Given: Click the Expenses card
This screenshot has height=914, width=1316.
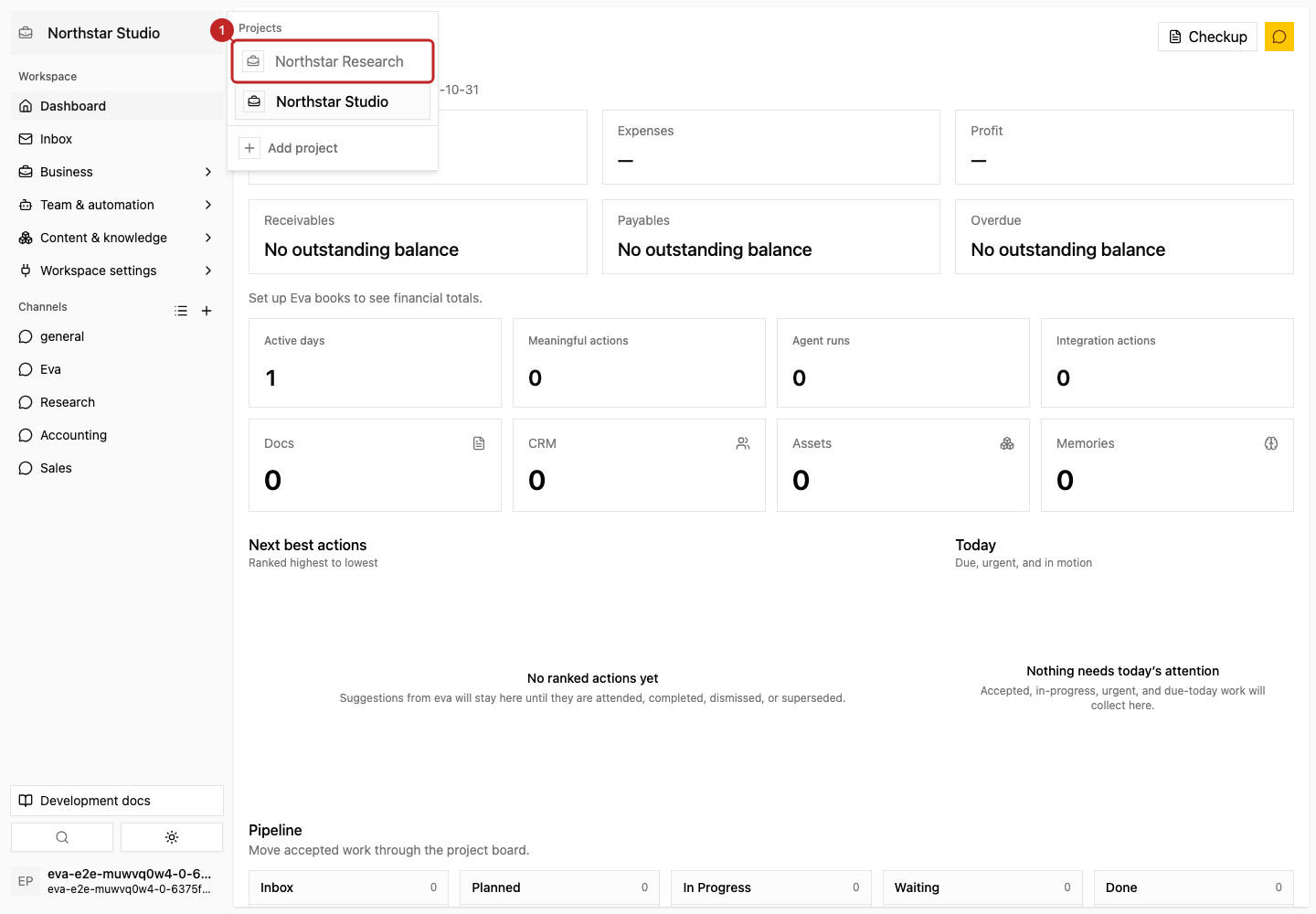Looking at the screenshot, I should [x=771, y=147].
